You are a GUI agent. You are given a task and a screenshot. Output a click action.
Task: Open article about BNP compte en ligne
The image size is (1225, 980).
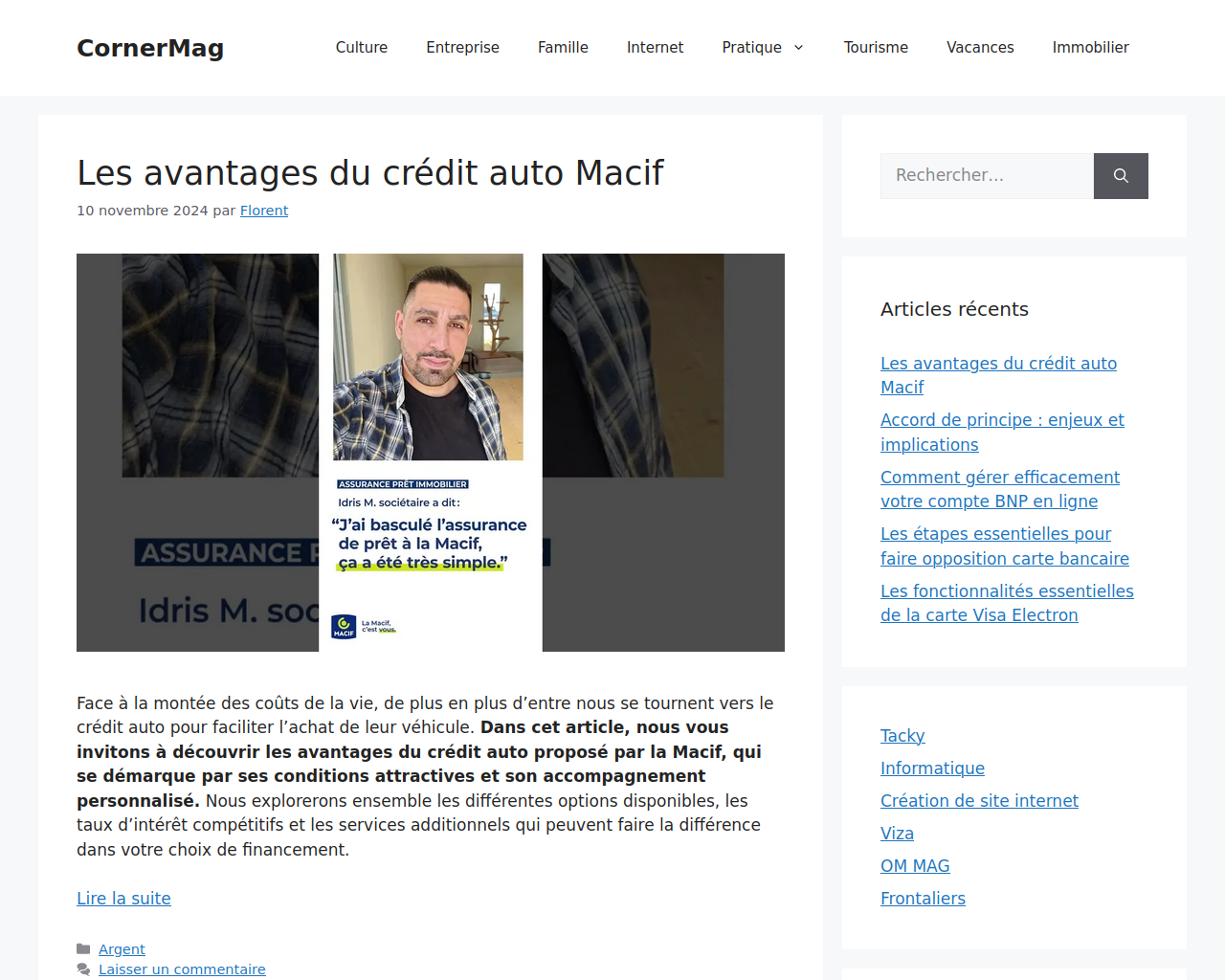click(1000, 489)
